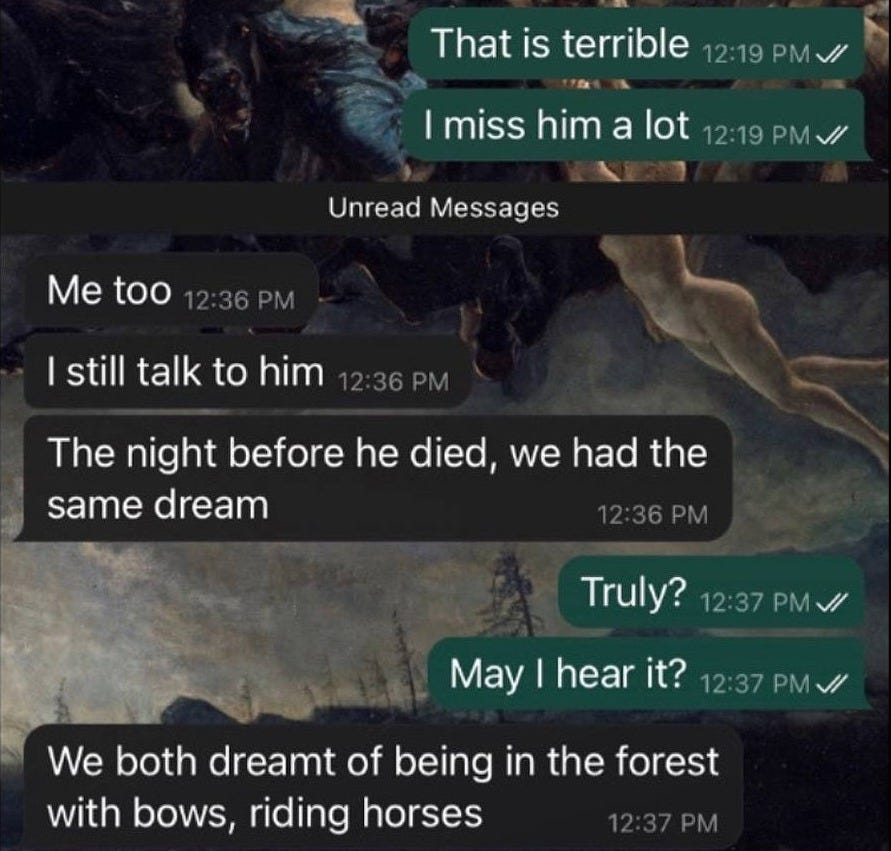
Task: Tap the 'I miss him a lot' message
Action: click(x=636, y=125)
